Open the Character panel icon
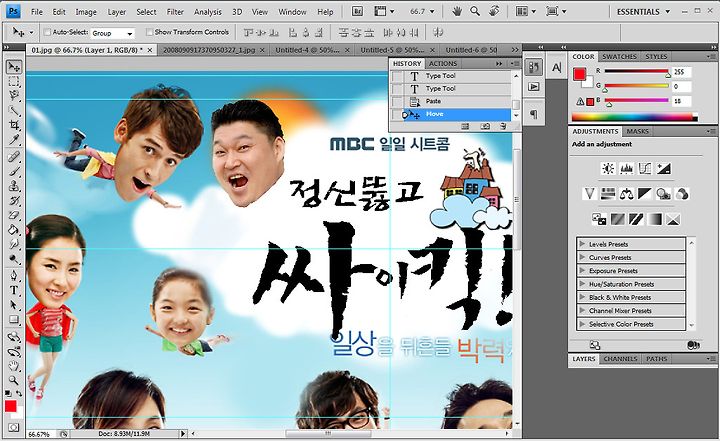This screenshot has height=441, width=720. point(557,68)
